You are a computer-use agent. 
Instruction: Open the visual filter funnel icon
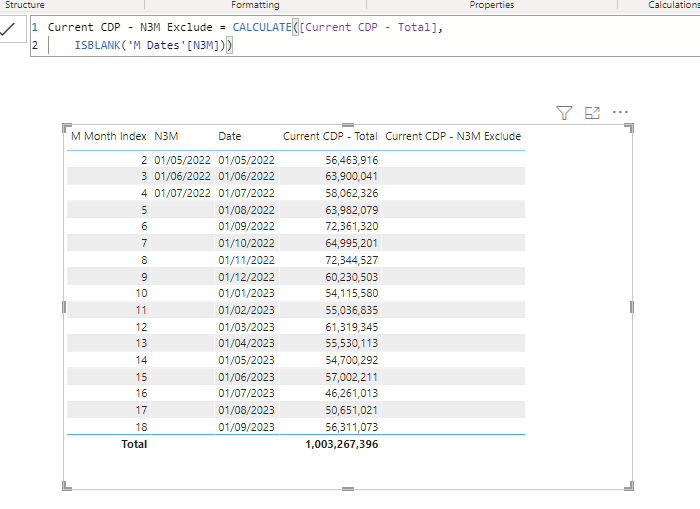(564, 113)
